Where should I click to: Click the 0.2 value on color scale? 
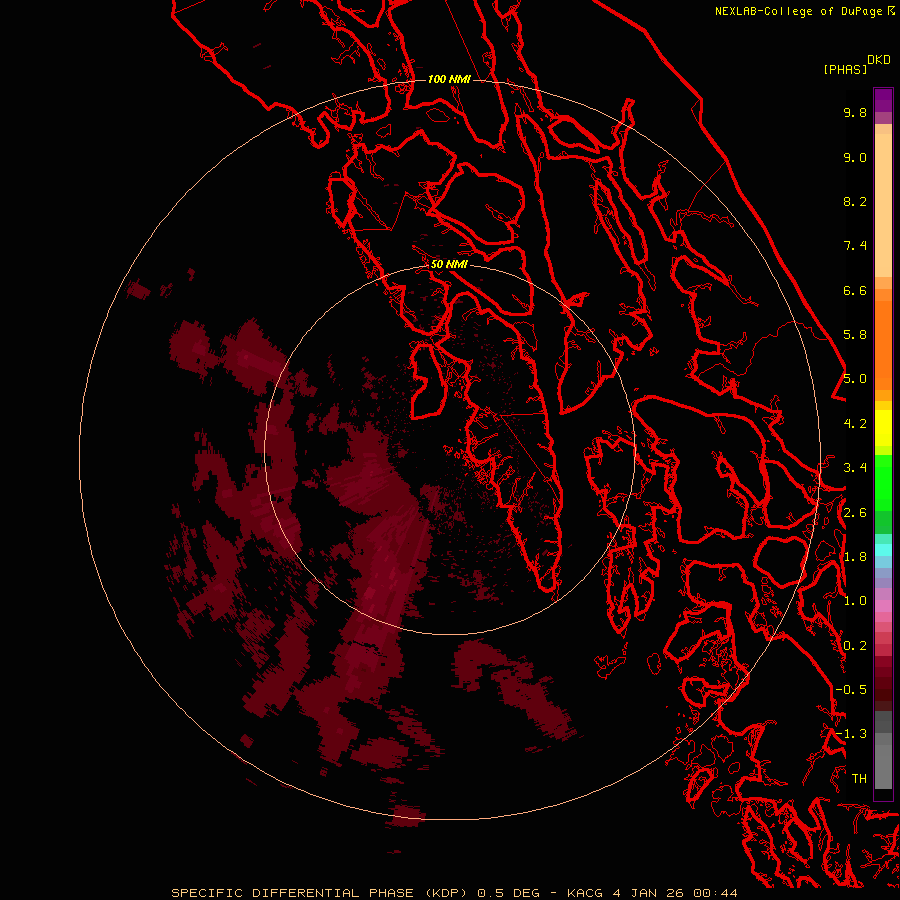(855, 646)
